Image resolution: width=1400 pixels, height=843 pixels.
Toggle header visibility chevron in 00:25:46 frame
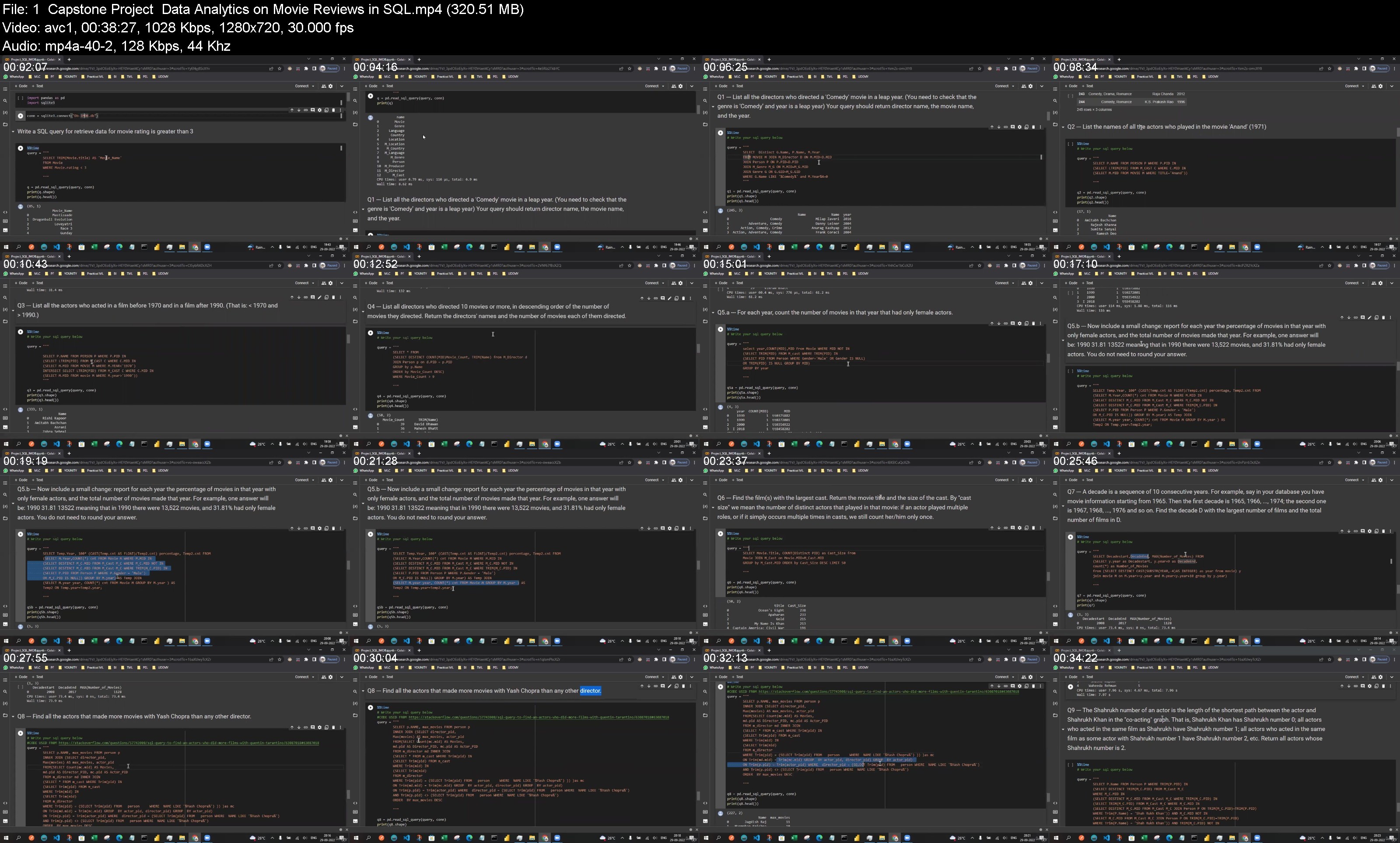point(1392,480)
